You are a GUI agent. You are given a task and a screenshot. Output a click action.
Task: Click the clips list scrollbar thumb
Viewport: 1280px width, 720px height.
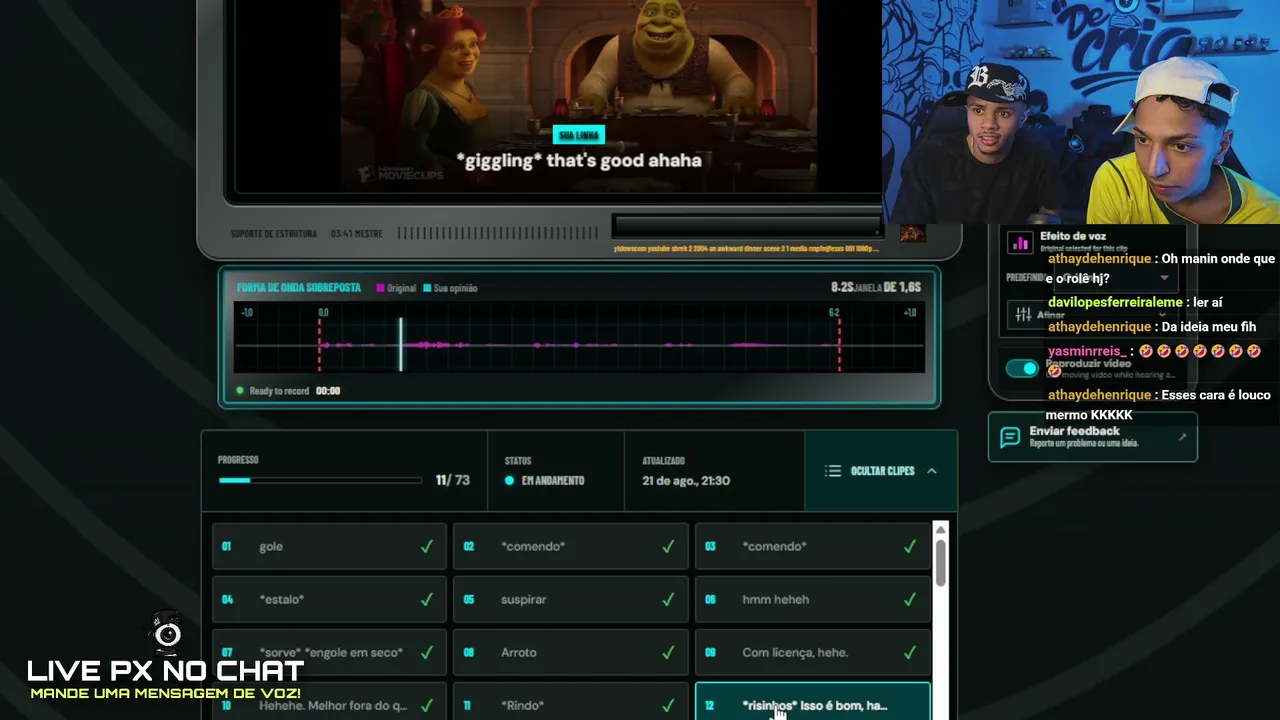941,563
